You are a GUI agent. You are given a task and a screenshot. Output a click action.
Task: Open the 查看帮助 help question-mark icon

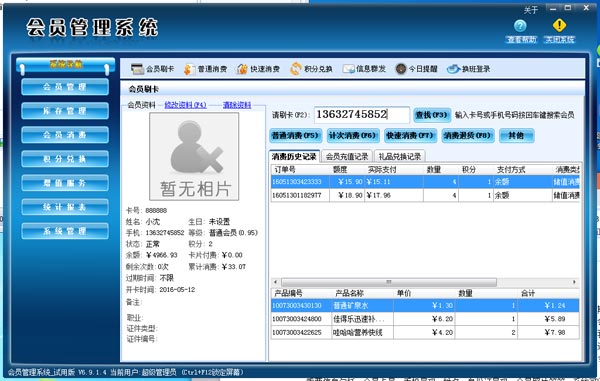pyautogui.click(x=520, y=26)
